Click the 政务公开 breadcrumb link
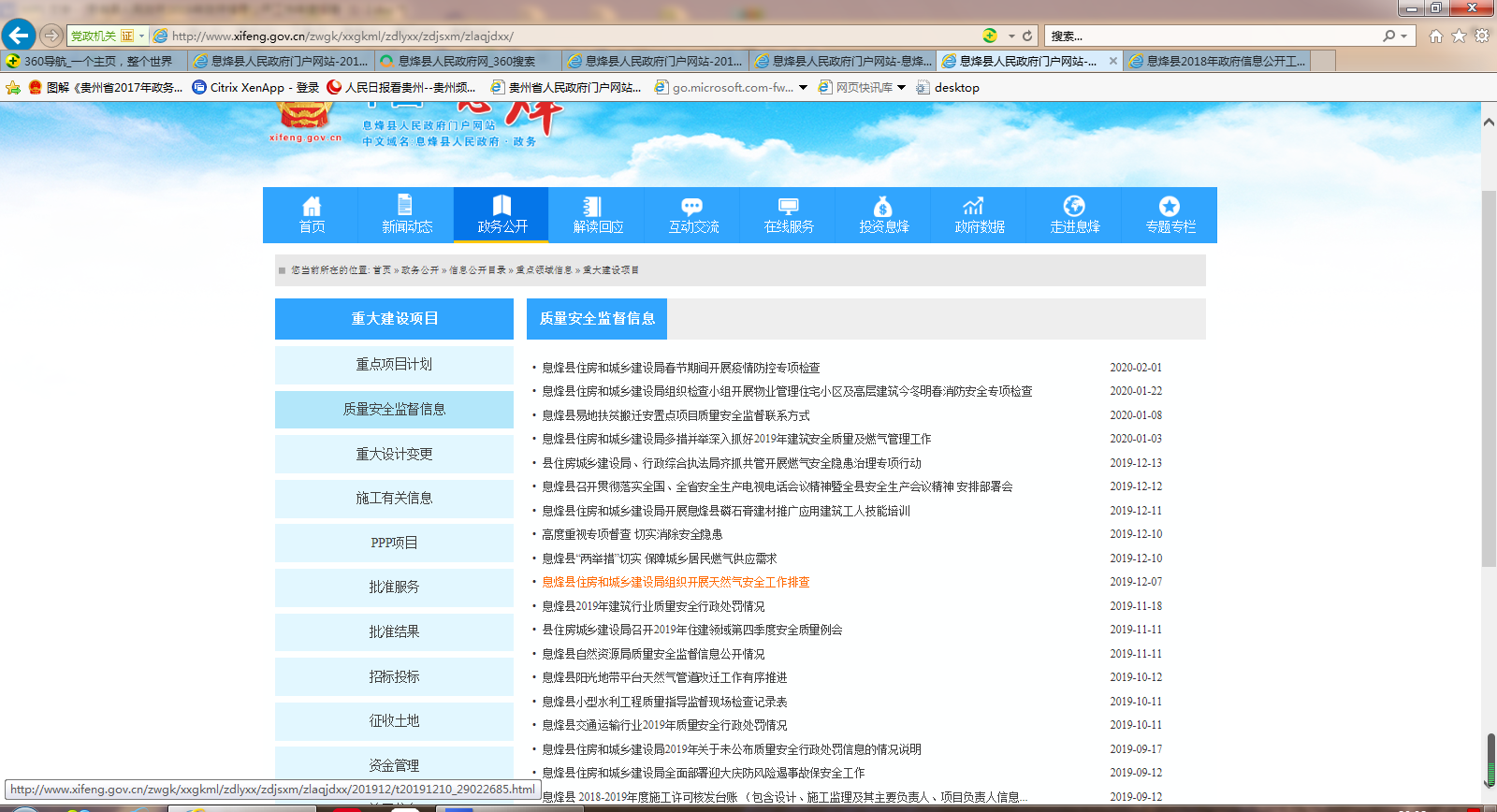Image resolution: width=1497 pixels, height=812 pixels. point(420,270)
